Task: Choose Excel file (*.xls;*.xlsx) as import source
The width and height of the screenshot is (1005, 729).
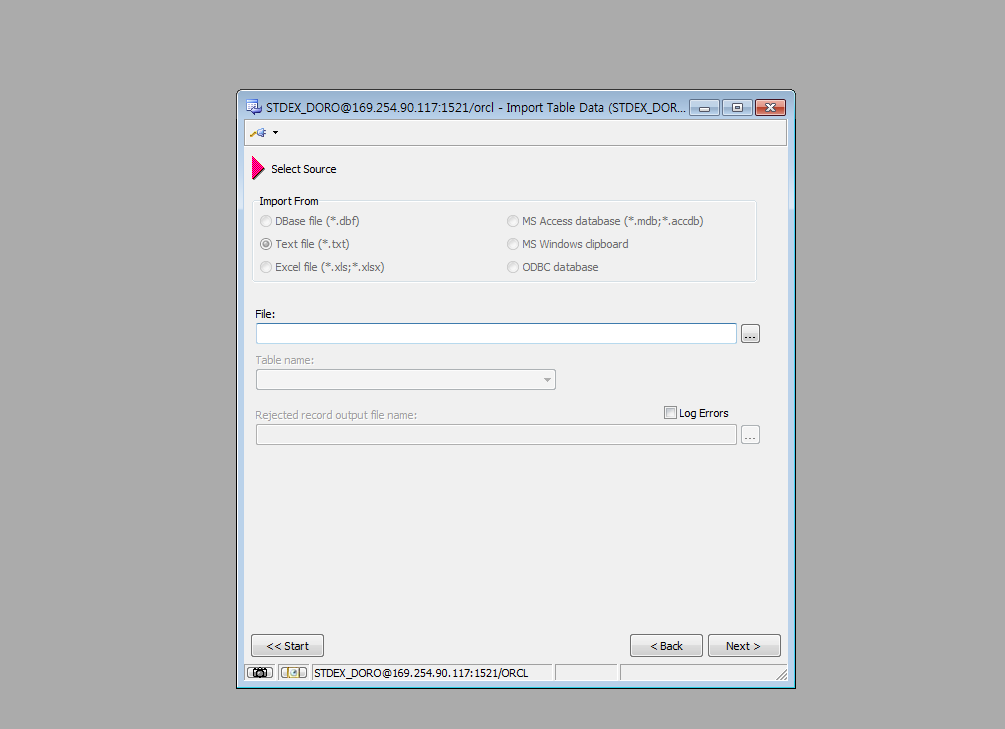Action: [x=265, y=267]
